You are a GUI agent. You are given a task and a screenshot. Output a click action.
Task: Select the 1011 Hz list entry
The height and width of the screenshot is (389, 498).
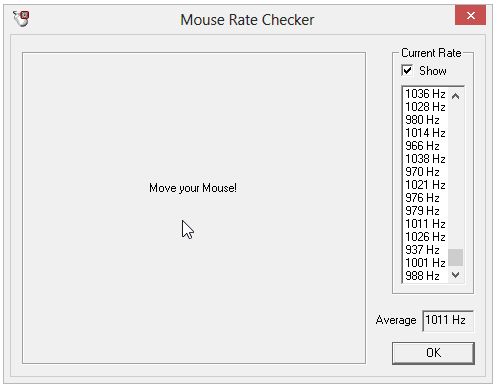[x=425, y=224]
